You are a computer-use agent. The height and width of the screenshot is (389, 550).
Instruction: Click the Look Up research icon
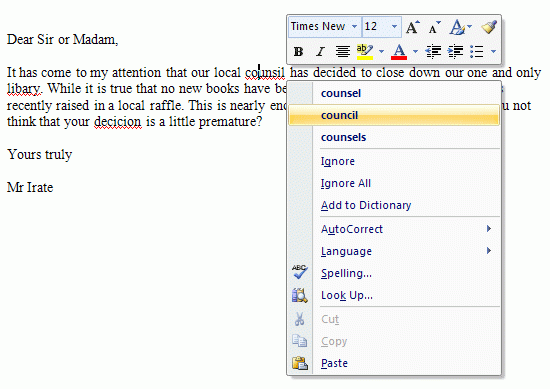[x=300, y=295]
